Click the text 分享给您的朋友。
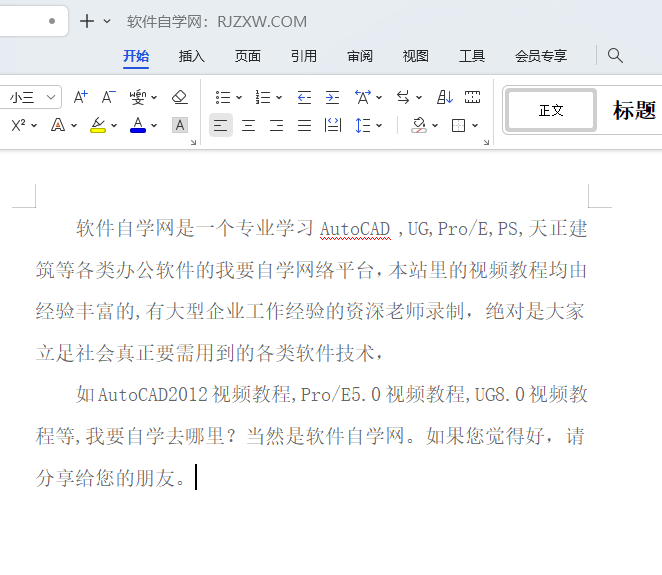Image resolution: width=662 pixels, height=575 pixels. (111, 478)
